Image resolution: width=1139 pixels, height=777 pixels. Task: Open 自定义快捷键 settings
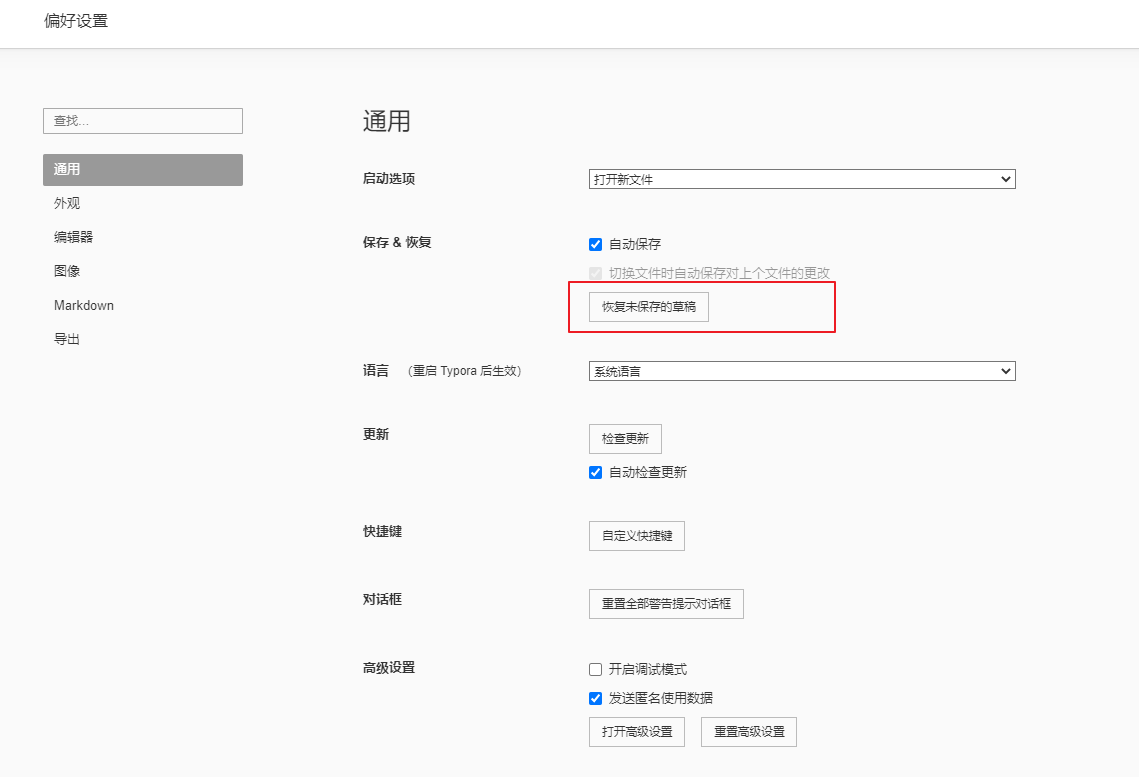coord(637,535)
